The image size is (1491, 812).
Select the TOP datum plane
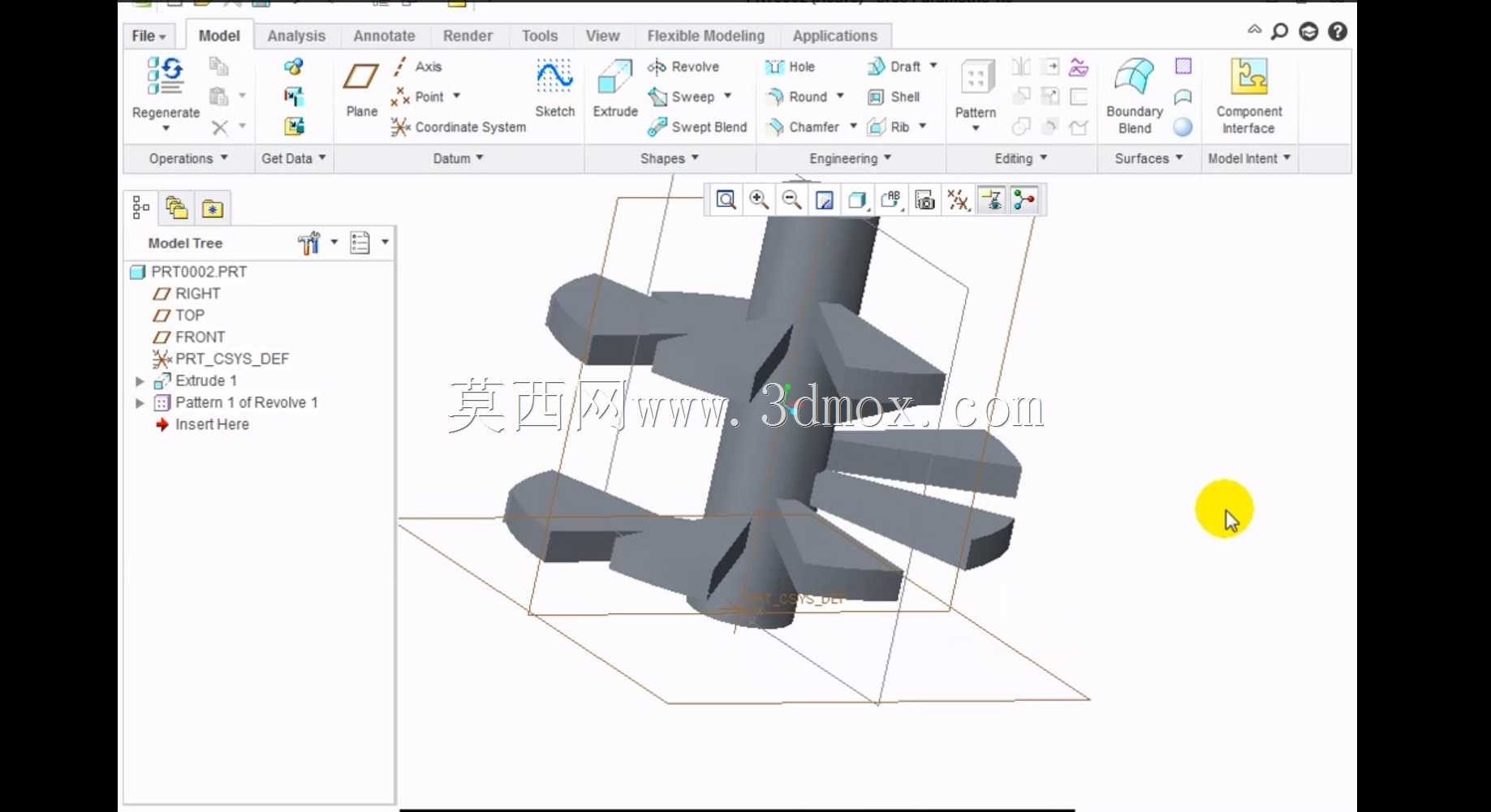click(x=179, y=316)
